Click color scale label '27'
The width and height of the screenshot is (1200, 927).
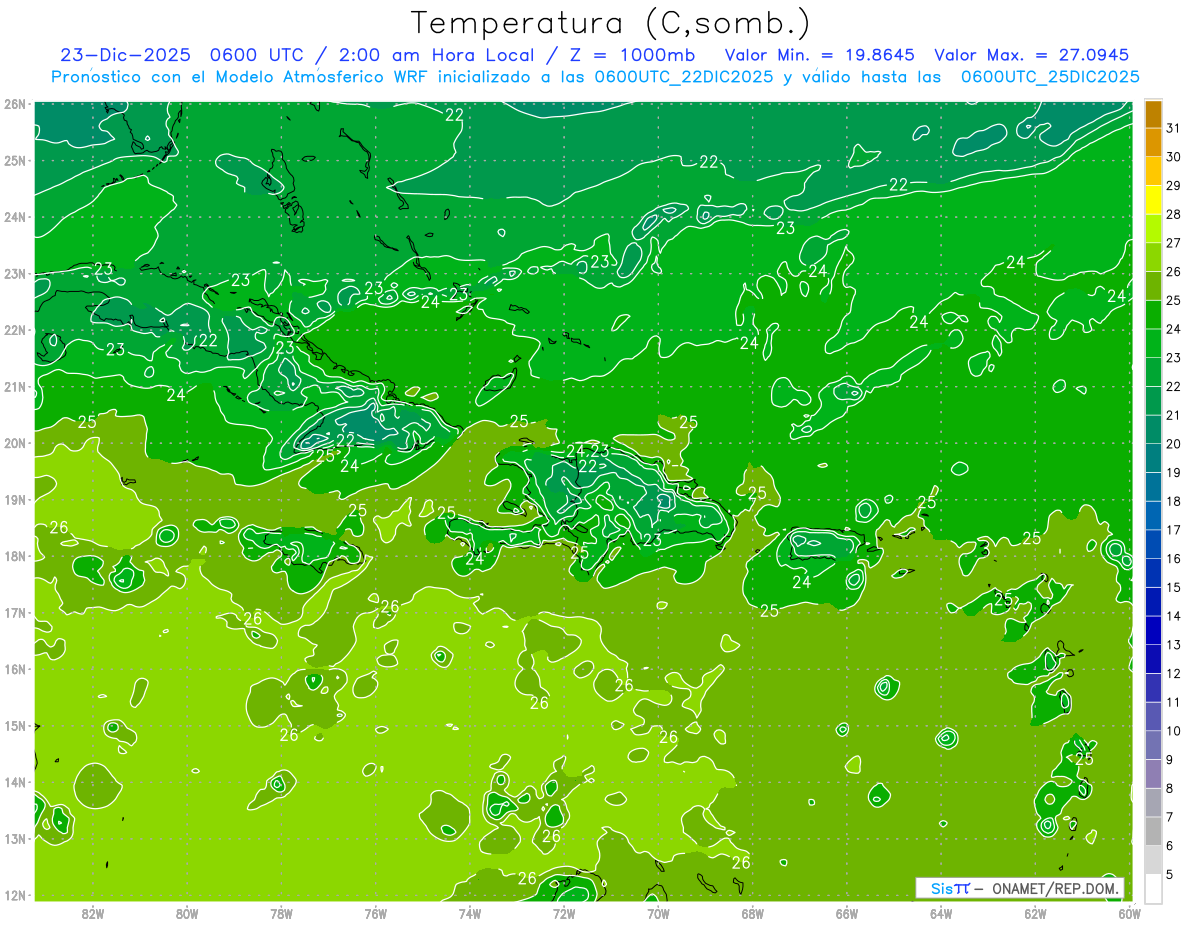point(1173,243)
